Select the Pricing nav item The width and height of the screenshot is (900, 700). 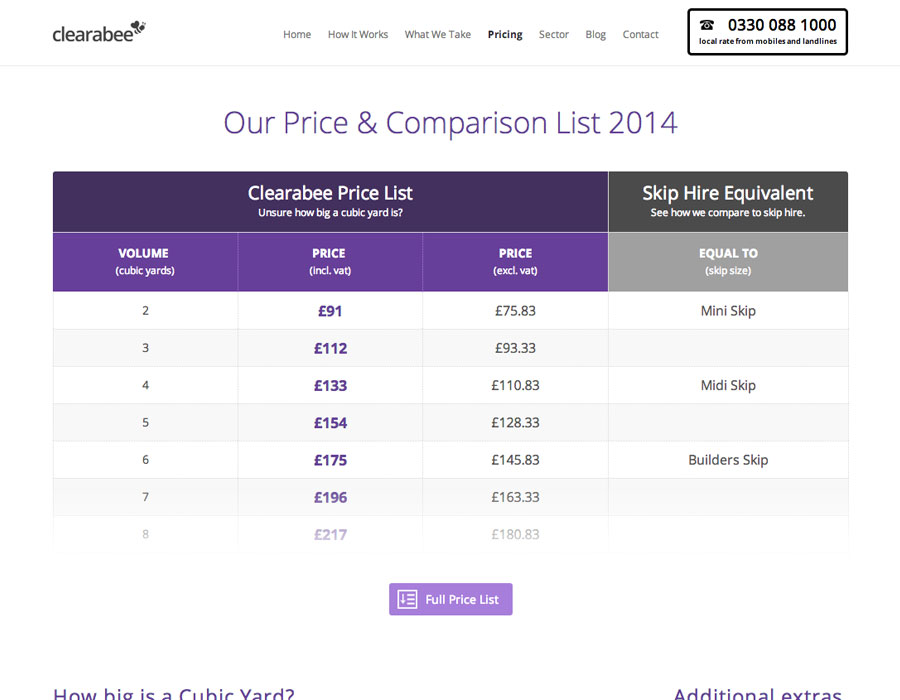505,34
